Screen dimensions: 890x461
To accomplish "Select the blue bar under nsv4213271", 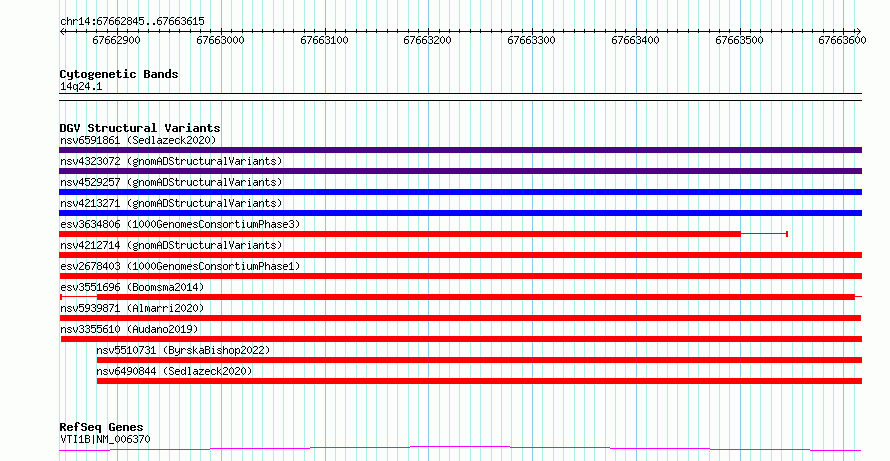I will 460,213.
